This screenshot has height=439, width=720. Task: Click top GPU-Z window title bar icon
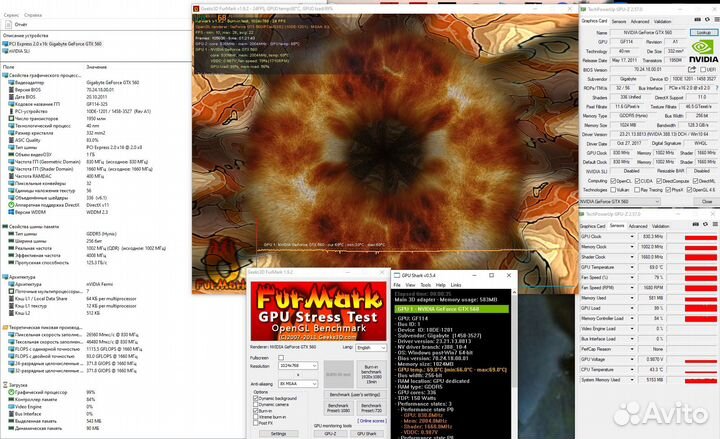584,9
